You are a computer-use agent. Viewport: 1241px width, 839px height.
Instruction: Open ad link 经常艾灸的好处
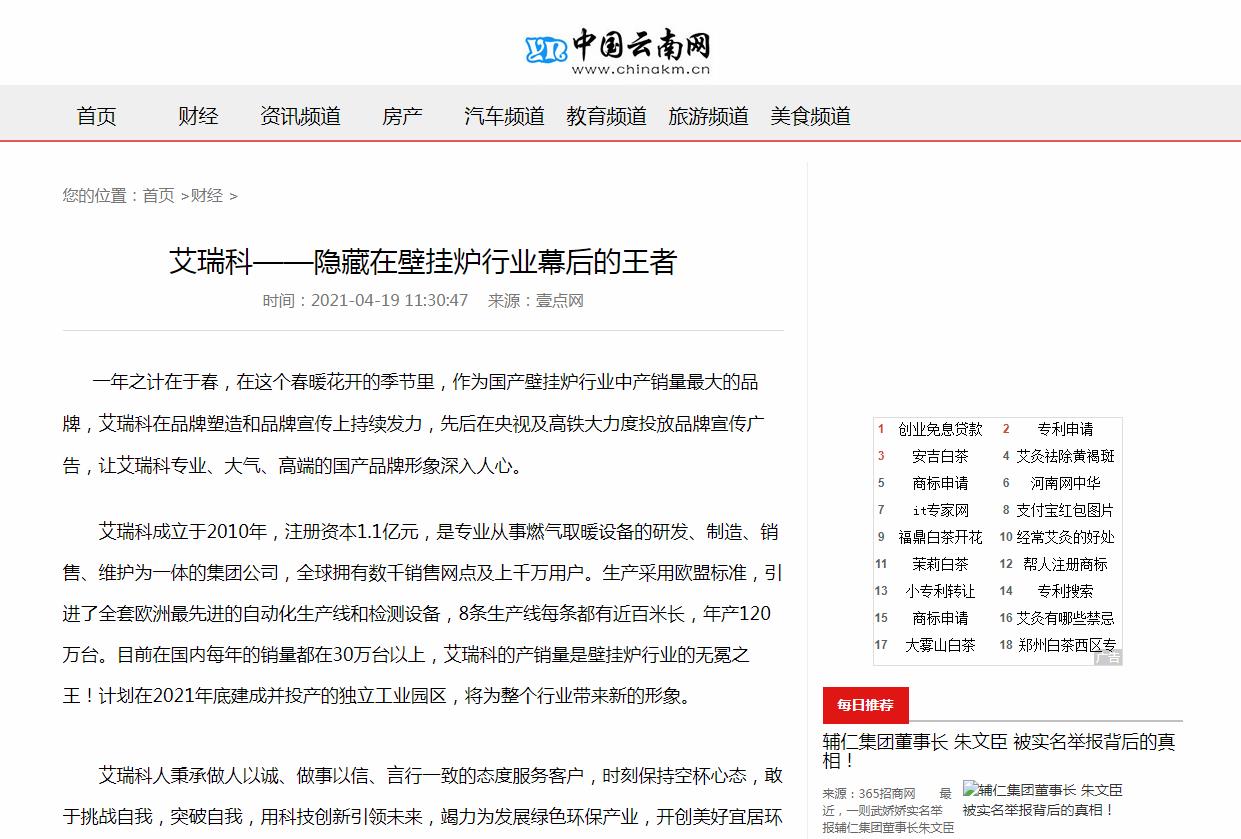pyautogui.click(x=1065, y=537)
